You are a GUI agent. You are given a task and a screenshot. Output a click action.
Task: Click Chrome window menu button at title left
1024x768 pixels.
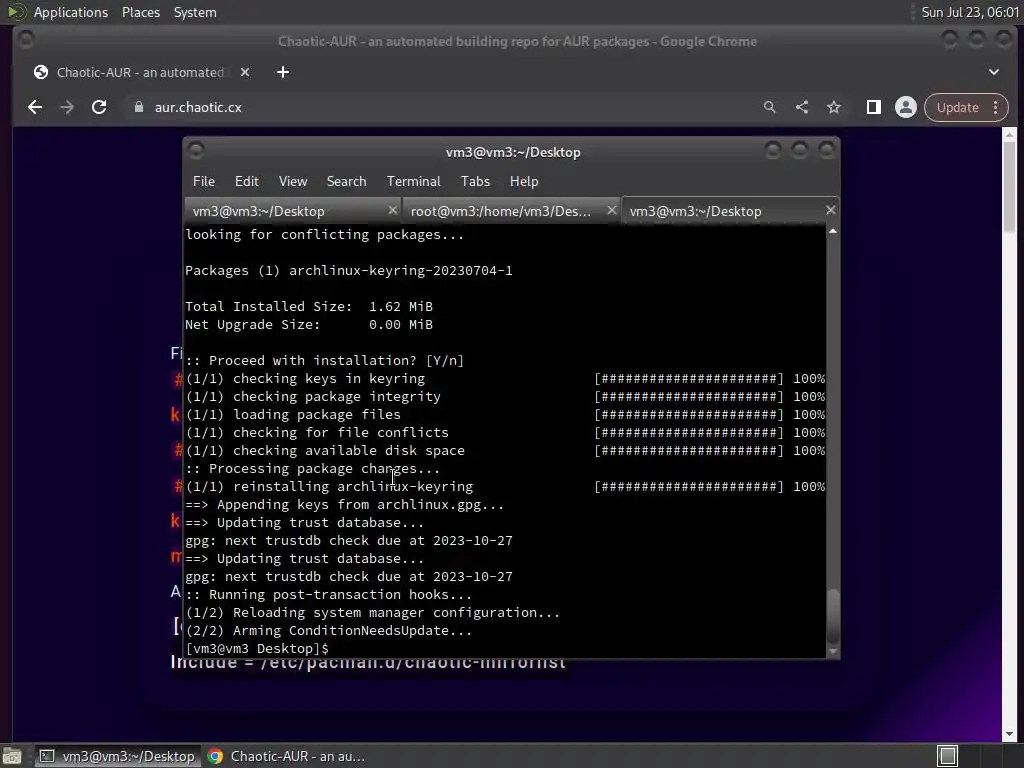26,40
